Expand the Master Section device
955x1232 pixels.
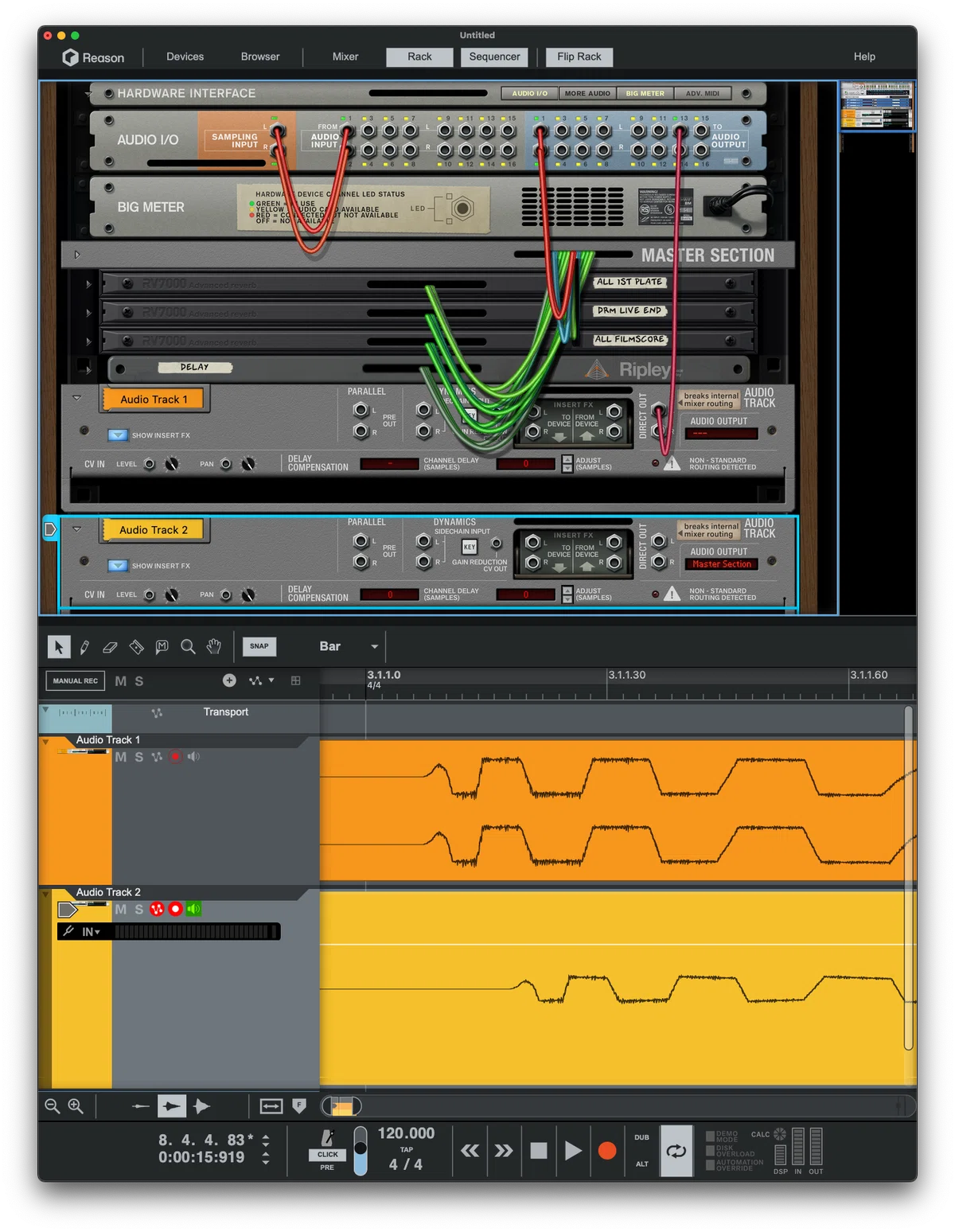pos(77,255)
